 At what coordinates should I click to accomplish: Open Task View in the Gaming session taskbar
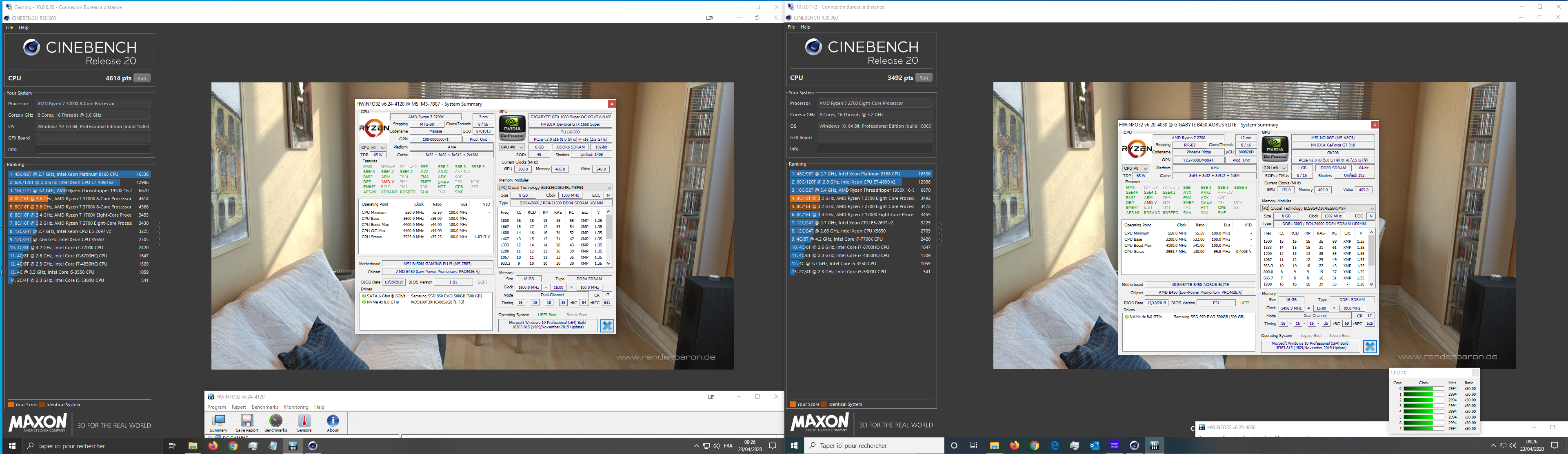point(172,446)
